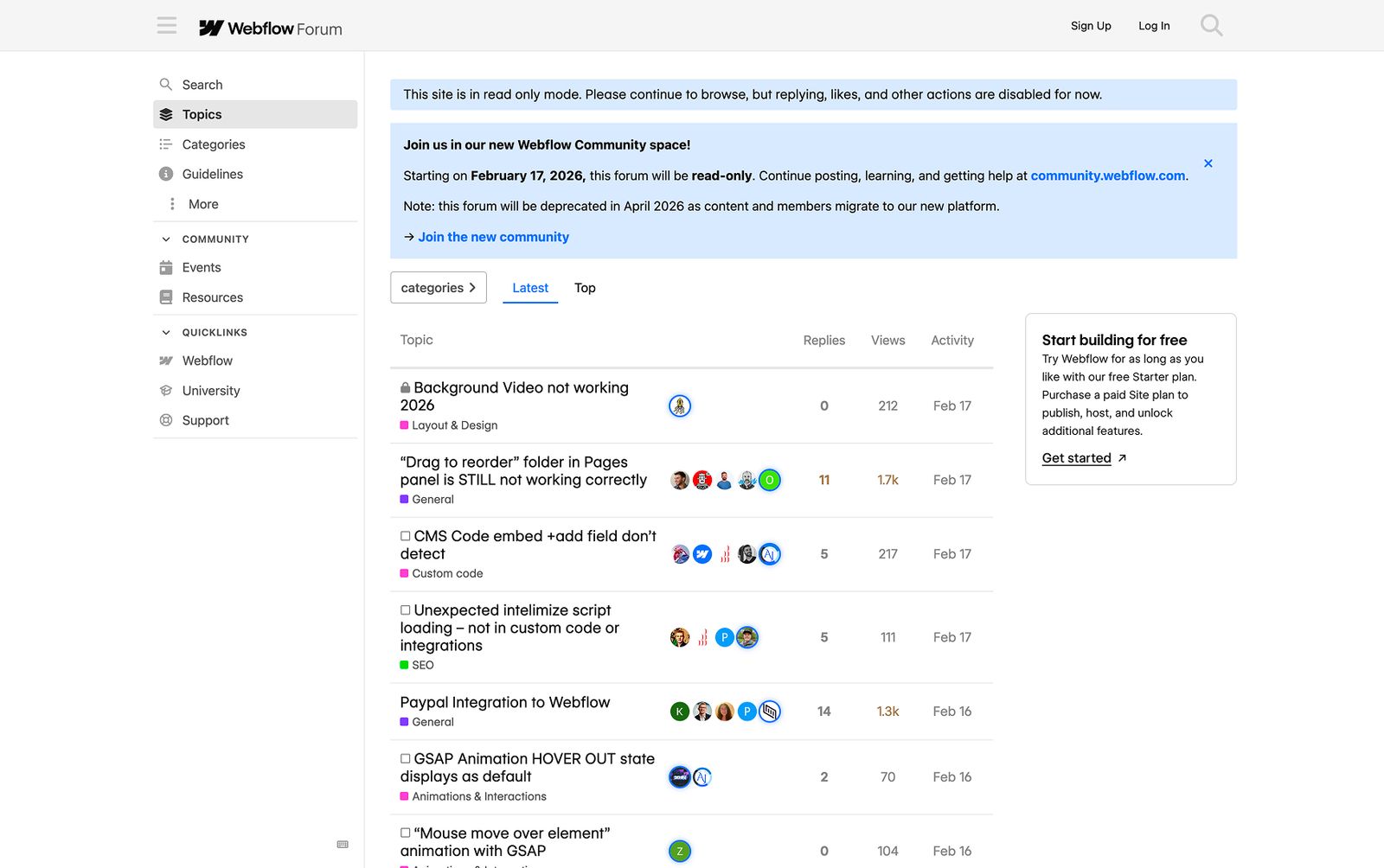Open Categories in the sidebar
Screen dimensions: 1384x868
tap(255, 144)
